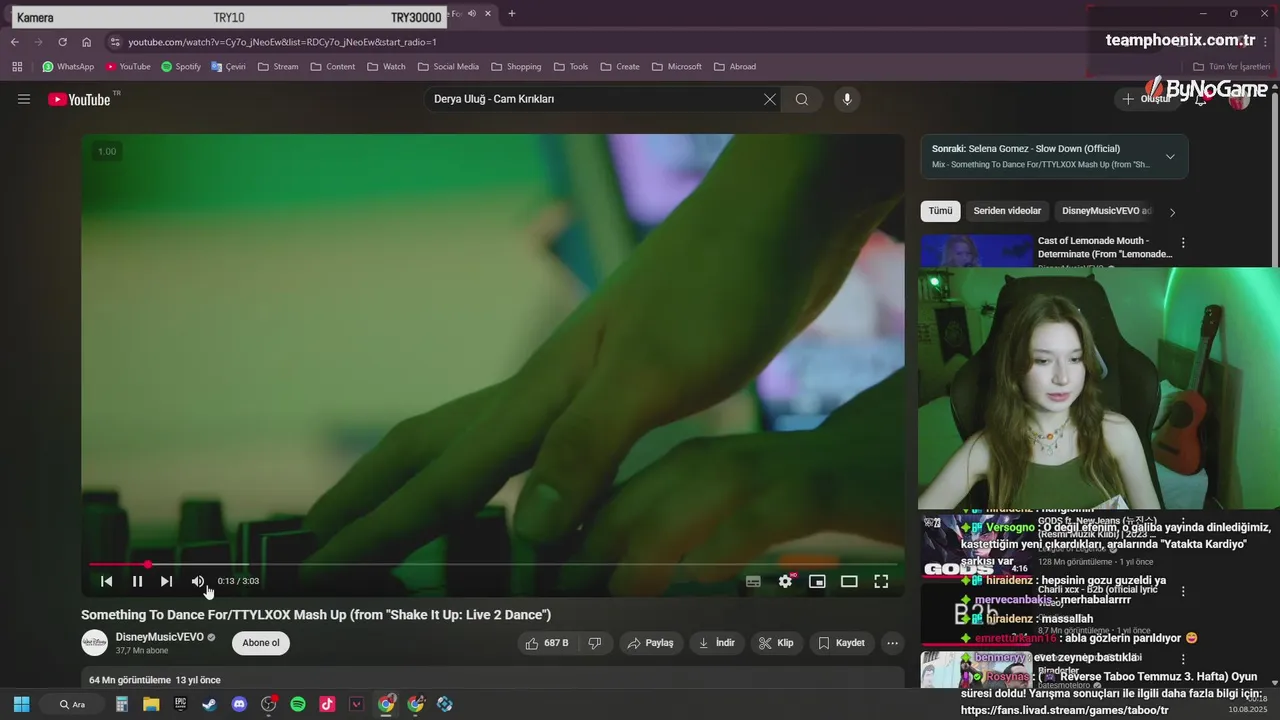Switch to miniplayer mode
The width and height of the screenshot is (1280, 720).
(817, 581)
